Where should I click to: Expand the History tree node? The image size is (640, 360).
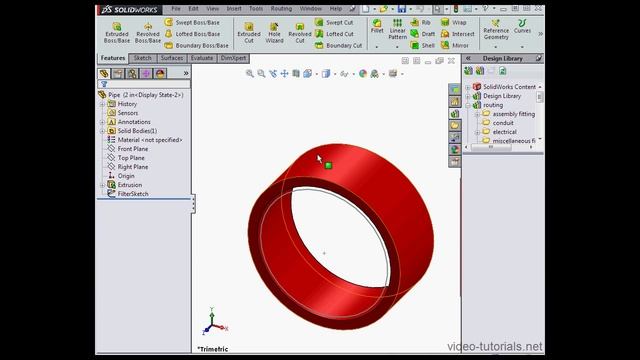pos(102,104)
